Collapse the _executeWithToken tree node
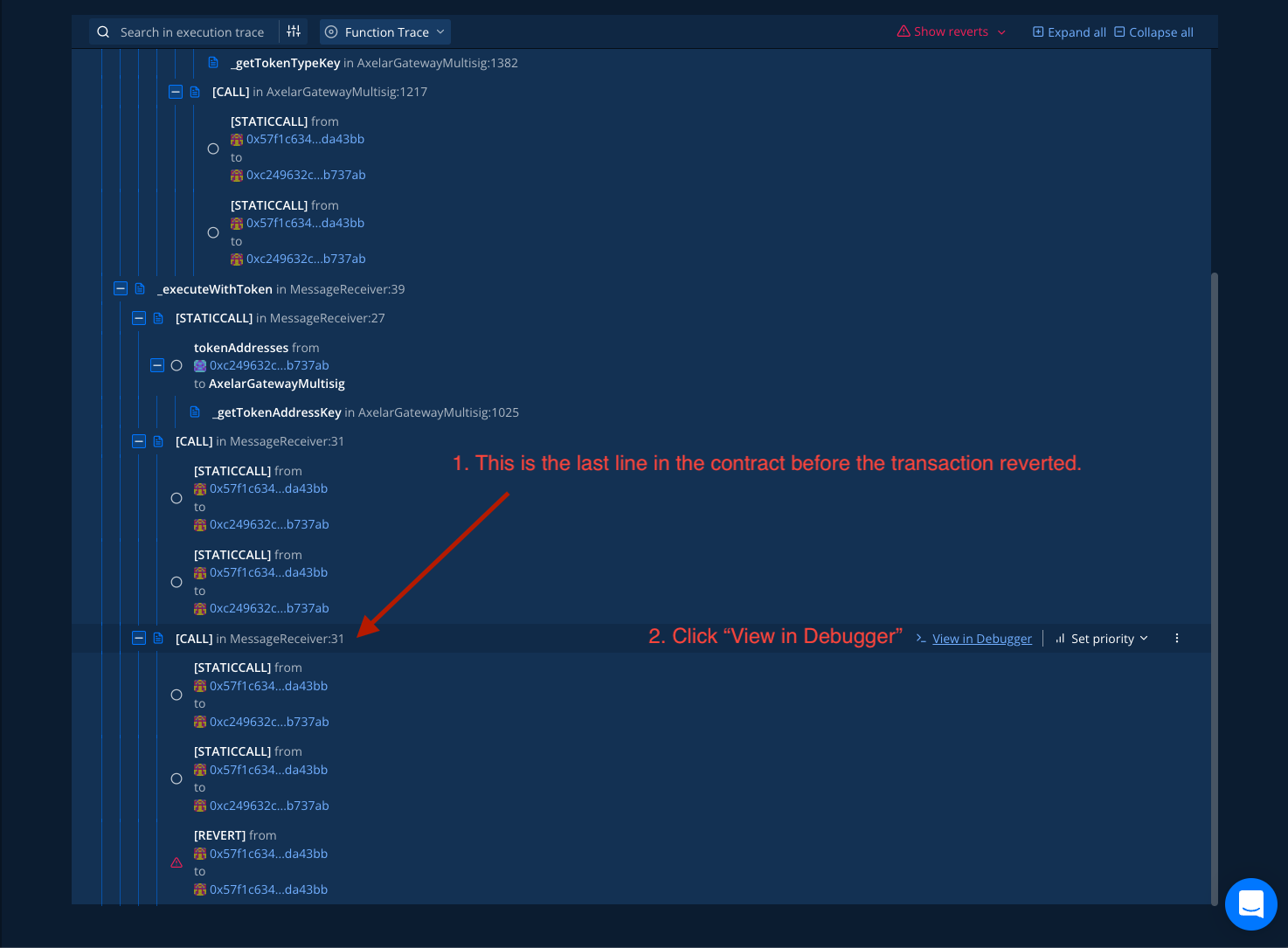This screenshot has height=948, width=1288. pyautogui.click(x=121, y=289)
